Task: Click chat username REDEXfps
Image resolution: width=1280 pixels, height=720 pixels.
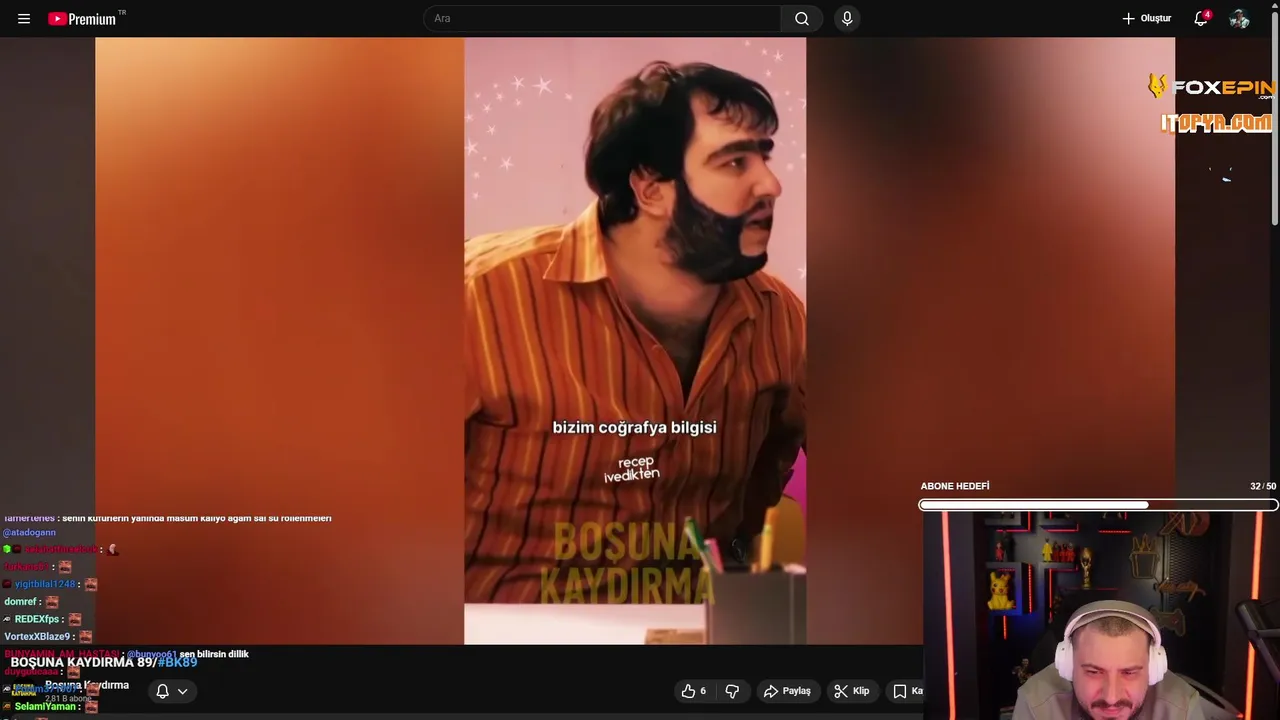Action: click(37, 619)
